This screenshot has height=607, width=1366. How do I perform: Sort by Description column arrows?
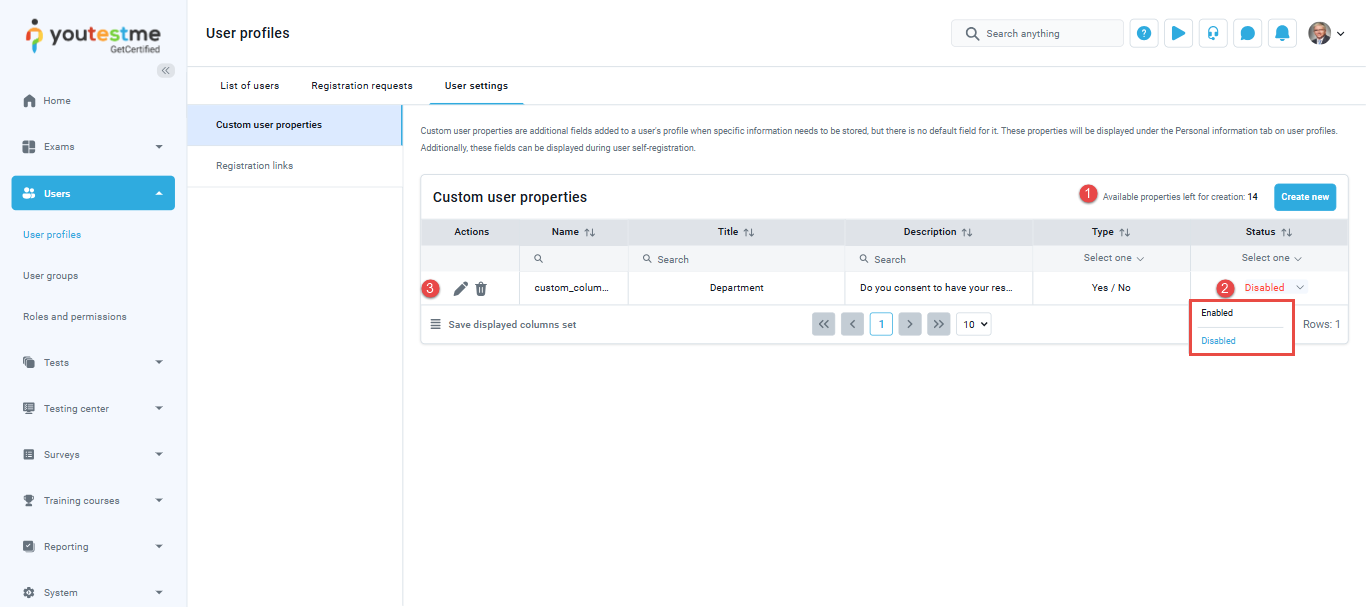pos(967,232)
